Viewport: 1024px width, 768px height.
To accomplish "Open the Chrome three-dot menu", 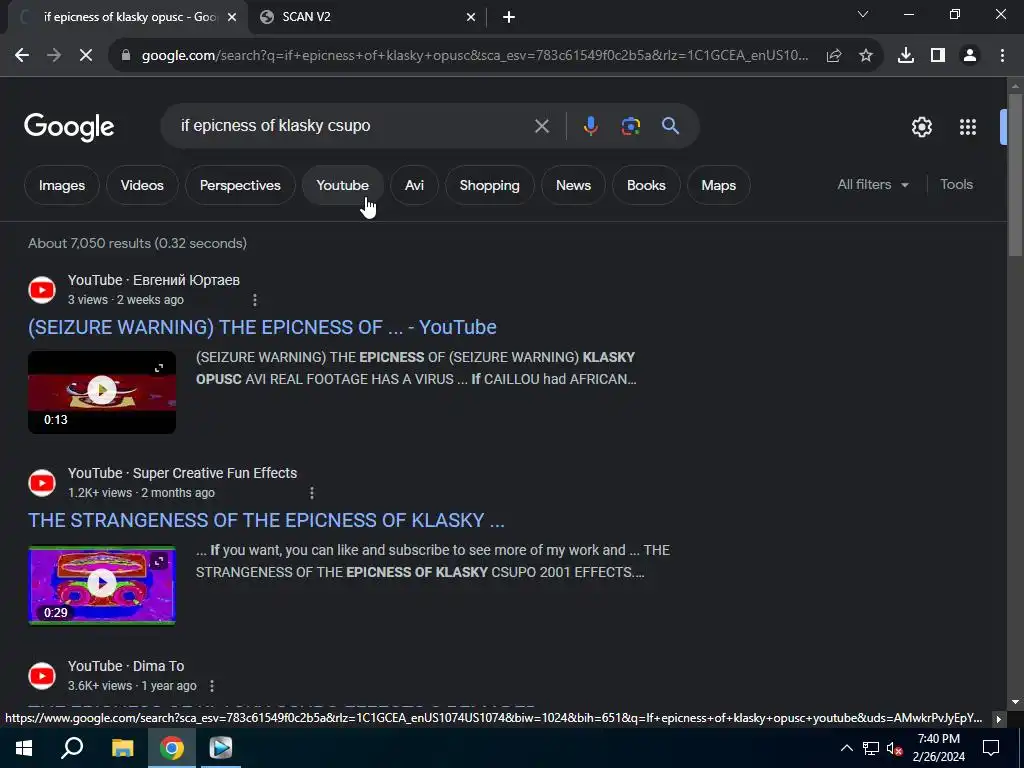I will pos(1002,56).
